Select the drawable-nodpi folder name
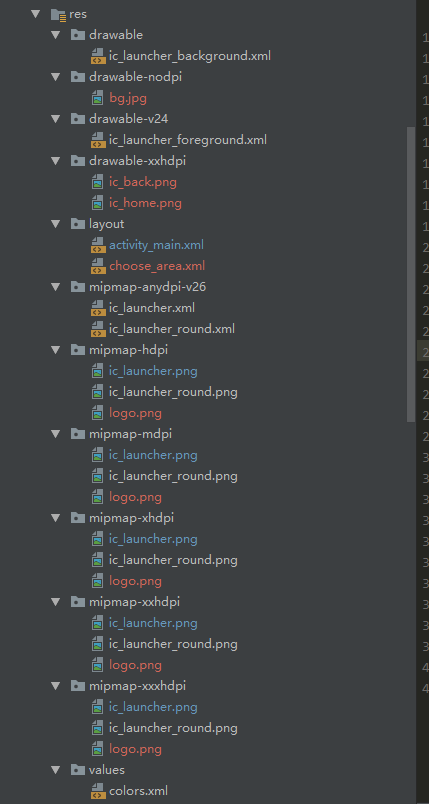 pyautogui.click(x=135, y=77)
